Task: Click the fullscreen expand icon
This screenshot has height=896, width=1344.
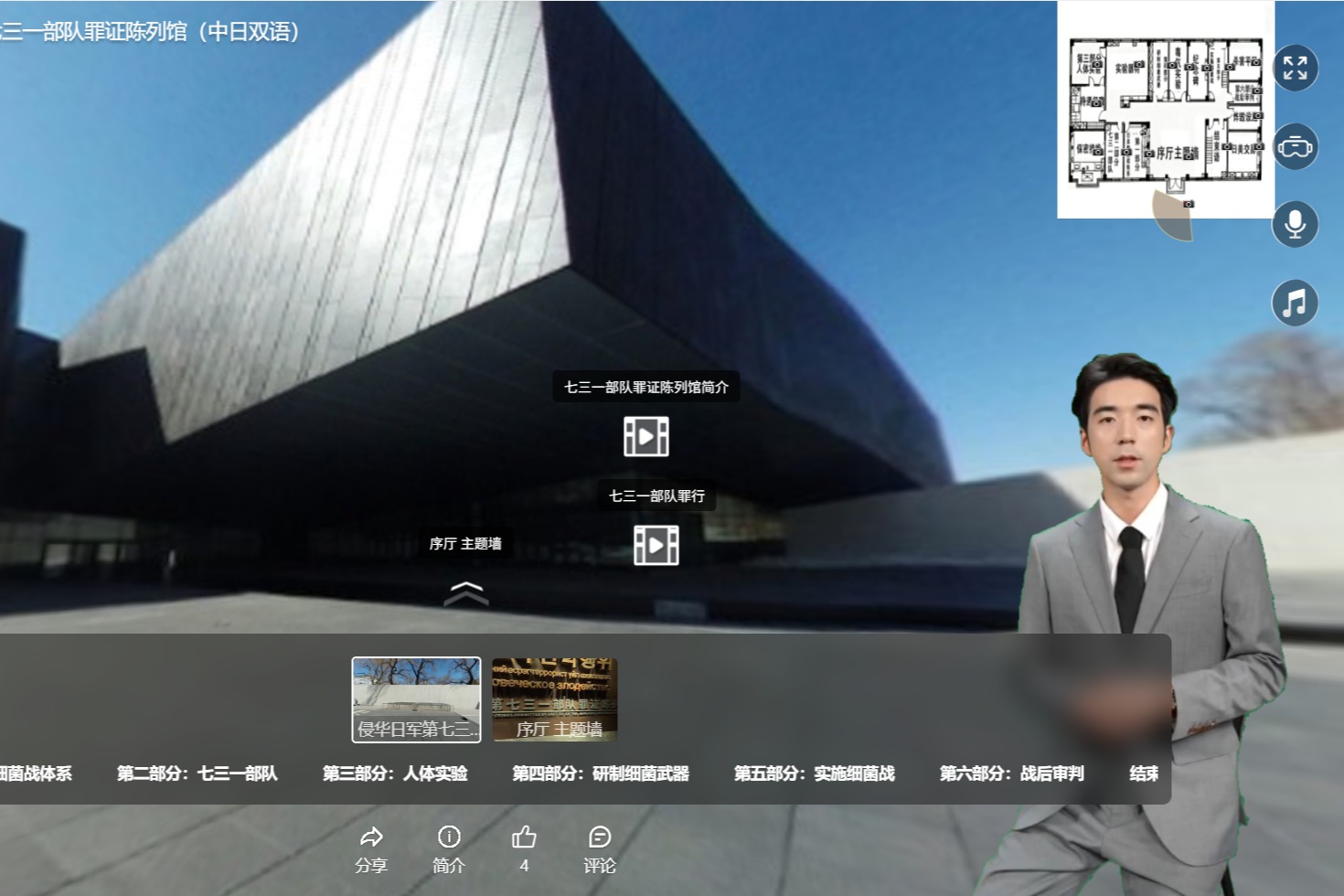Action: pos(1295,68)
